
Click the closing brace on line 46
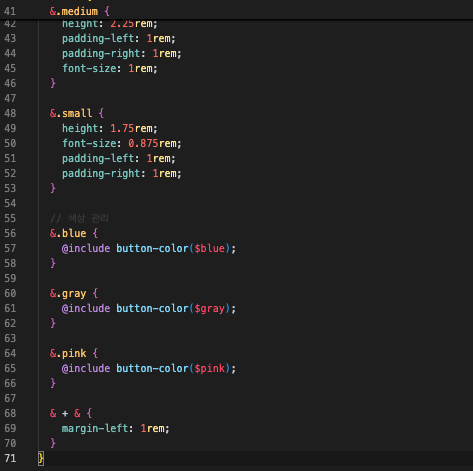53,83
